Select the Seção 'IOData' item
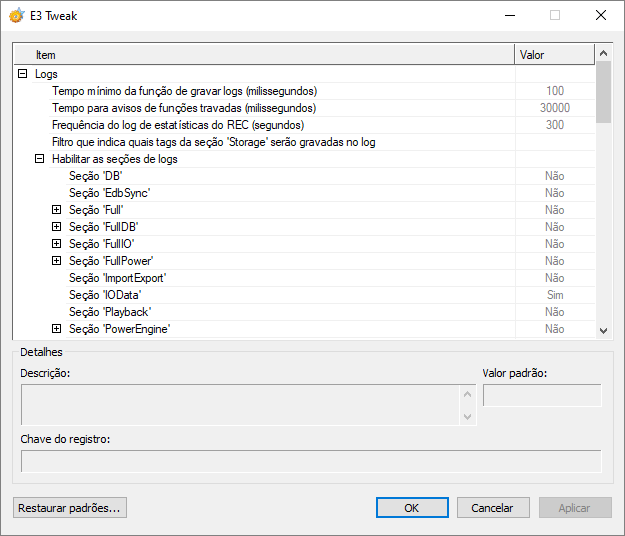 coord(105,295)
